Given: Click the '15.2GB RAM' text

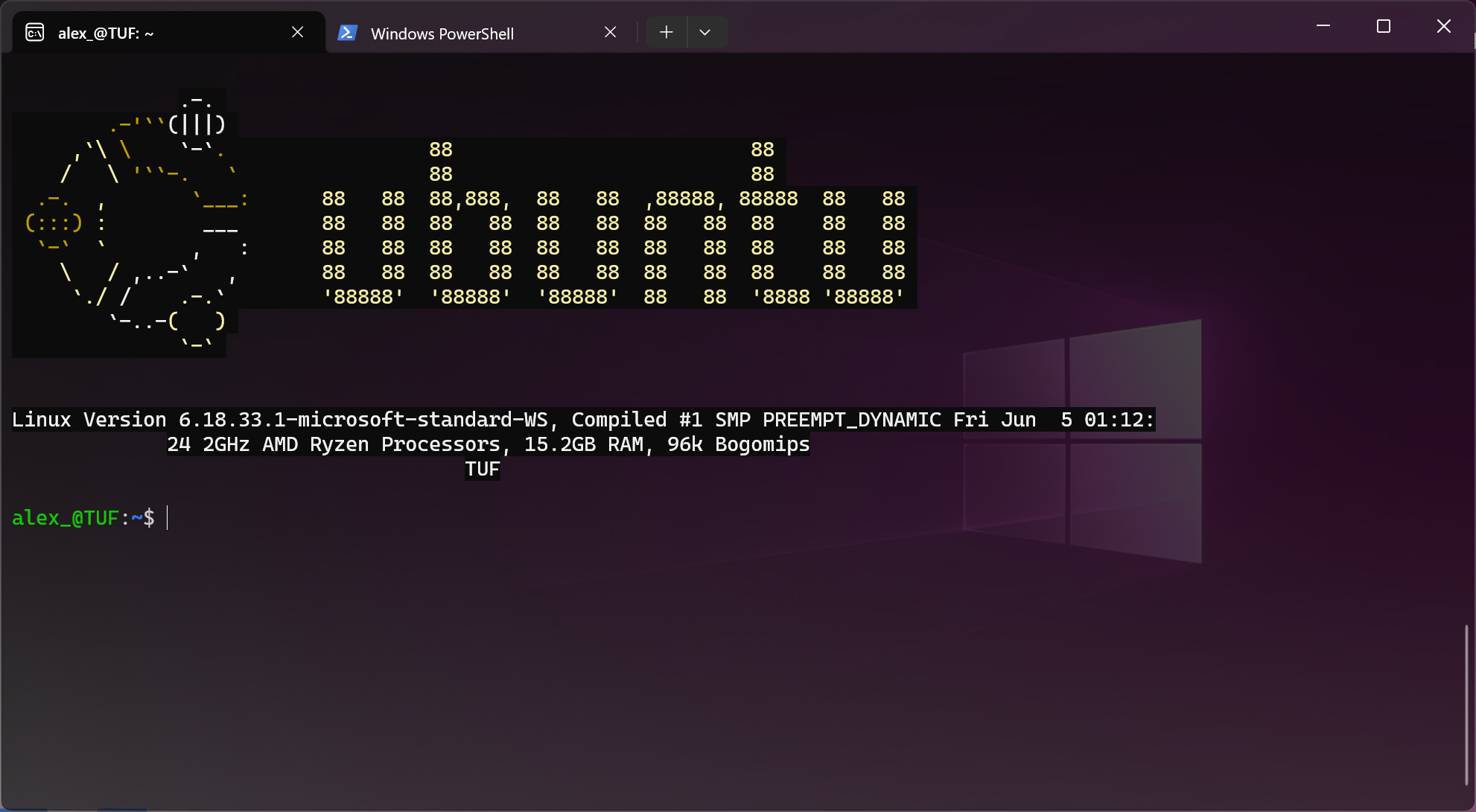Looking at the screenshot, I should [584, 444].
